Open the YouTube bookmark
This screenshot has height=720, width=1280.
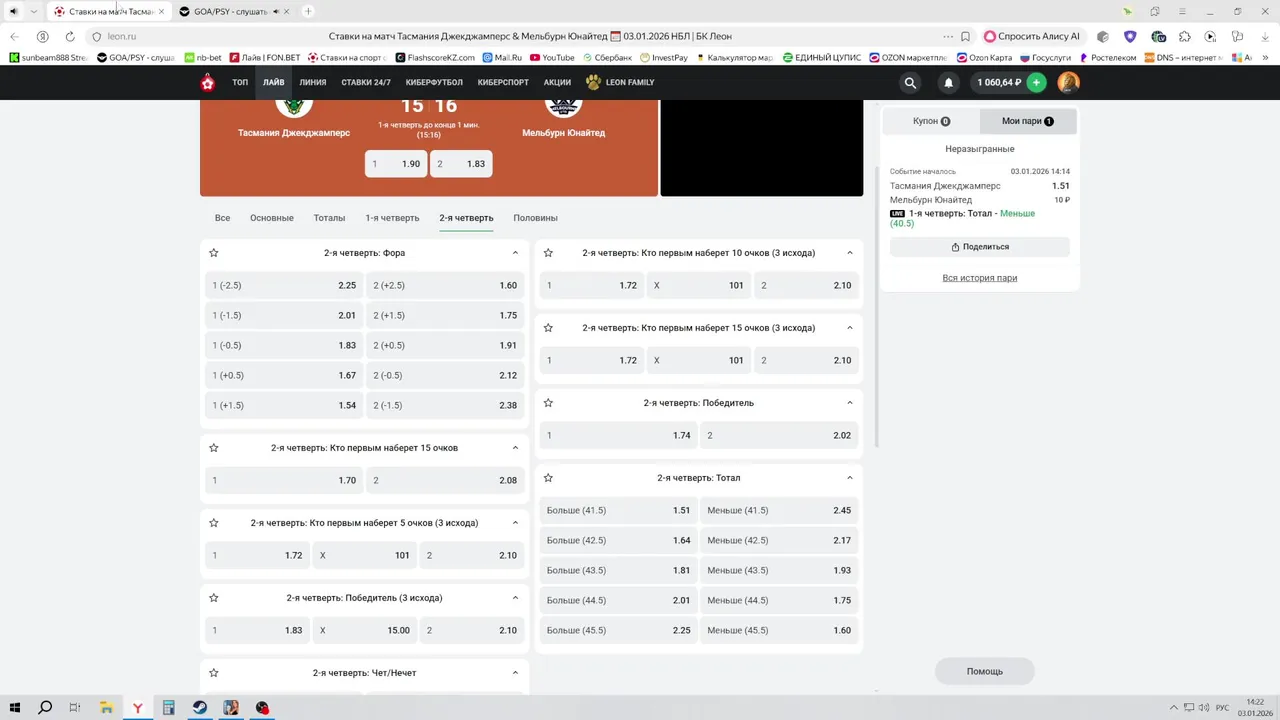[x=552, y=58]
